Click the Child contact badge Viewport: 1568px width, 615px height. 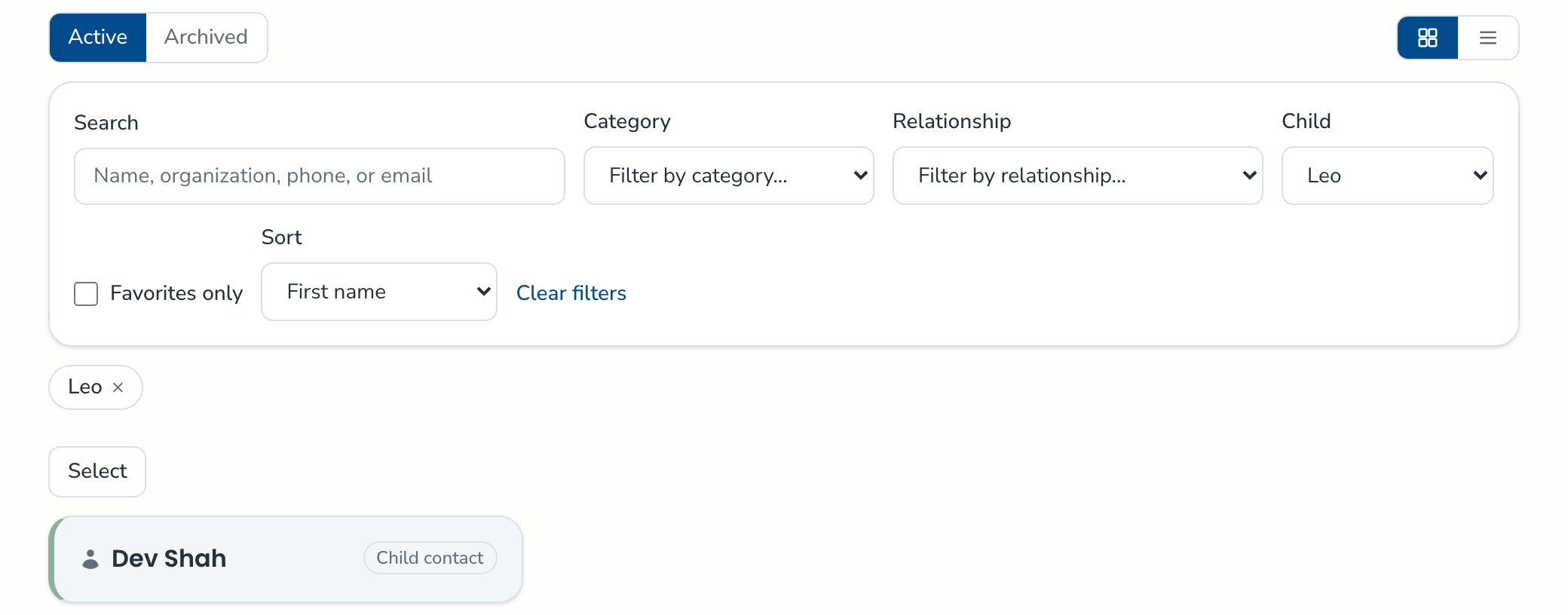[430, 558]
